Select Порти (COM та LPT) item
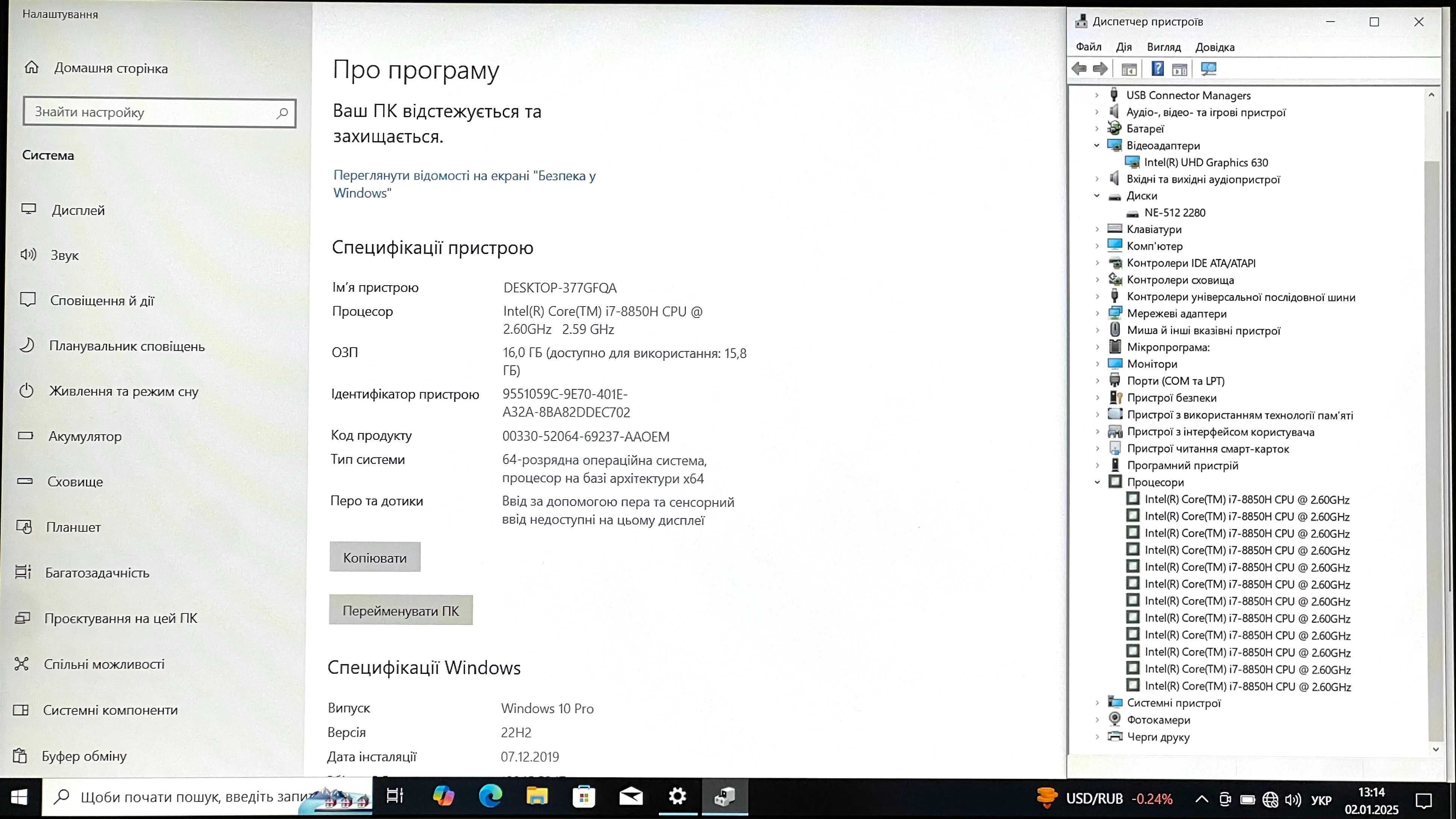 click(1175, 381)
